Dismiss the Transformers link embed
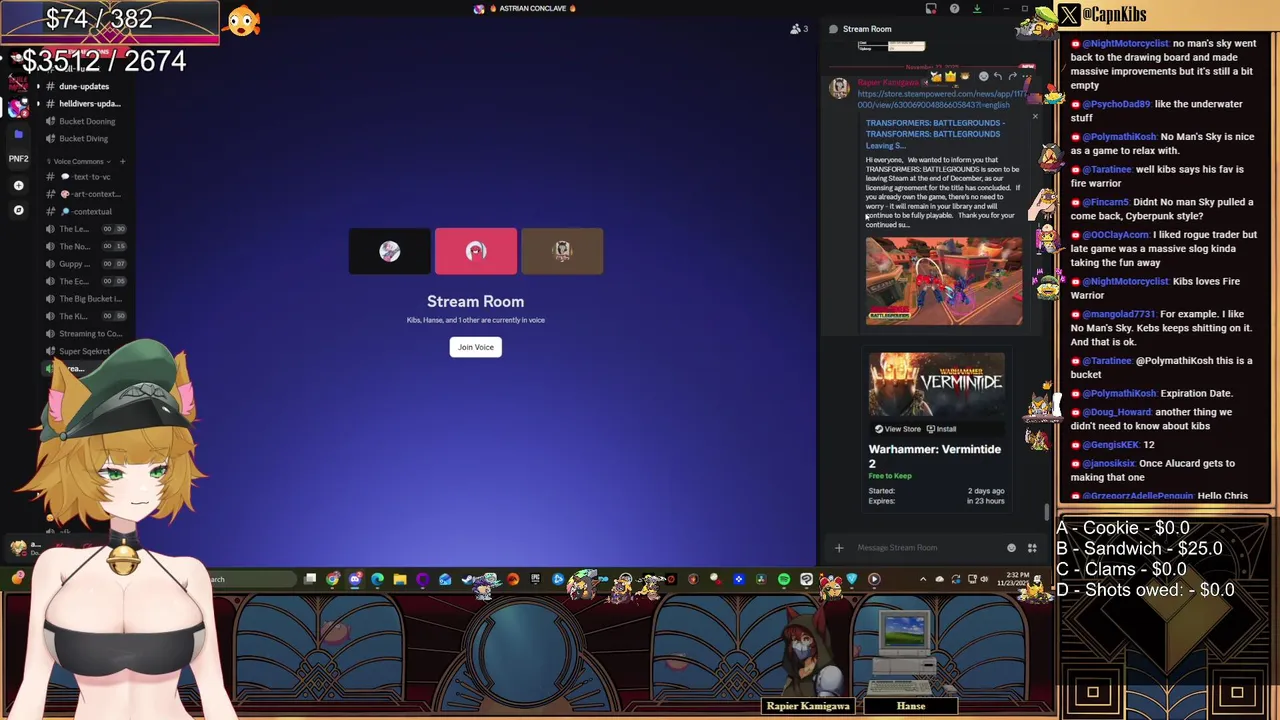Image resolution: width=1280 pixels, height=720 pixels. [1035, 117]
